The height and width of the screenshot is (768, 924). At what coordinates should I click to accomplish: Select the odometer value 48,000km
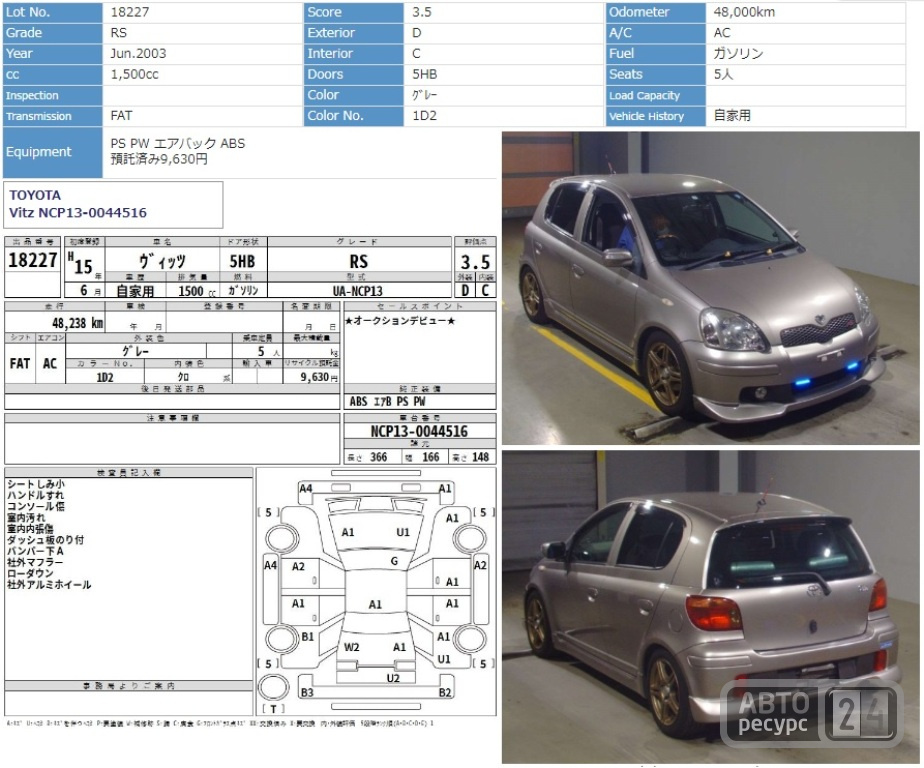pyautogui.click(x=744, y=12)
